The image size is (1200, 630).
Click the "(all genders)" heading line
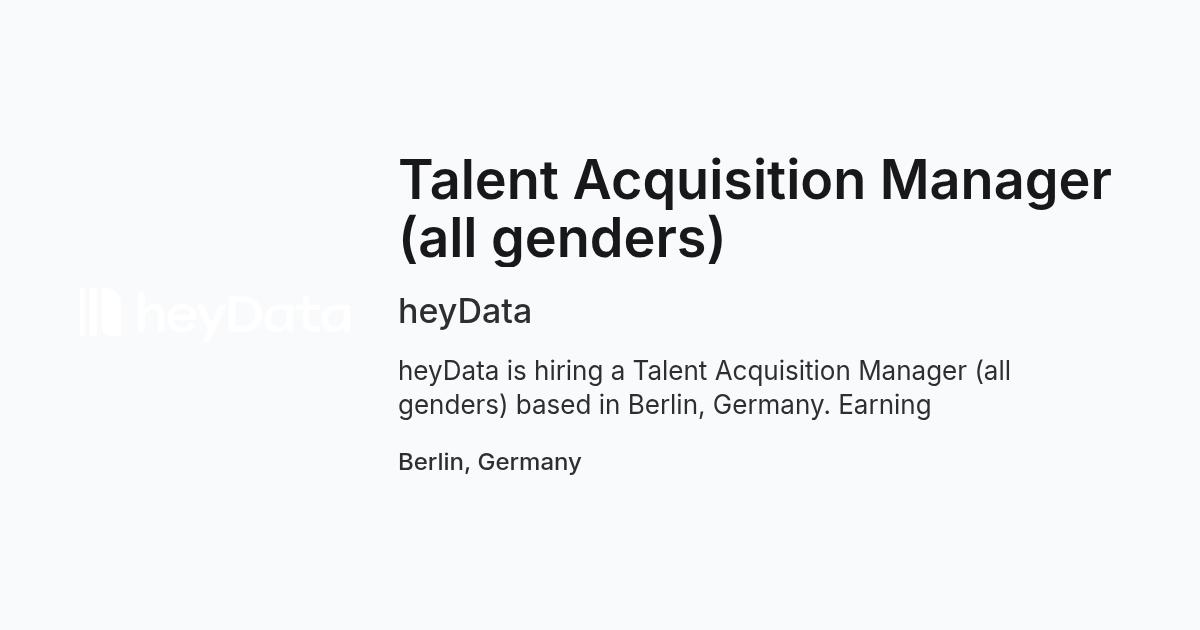coord(561,239)
